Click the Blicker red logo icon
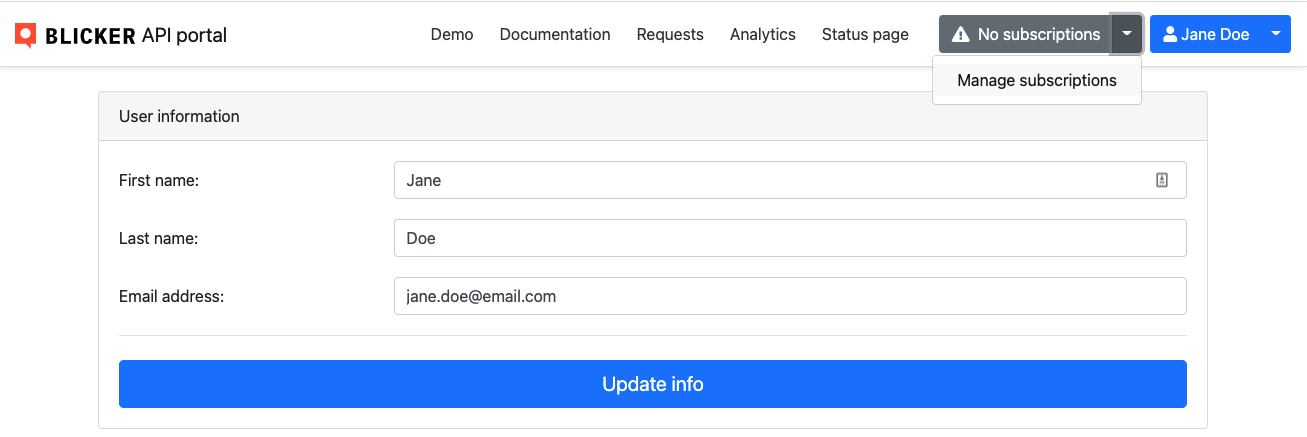The width and height of the screenshot is (1307, 437). point(26,35)
